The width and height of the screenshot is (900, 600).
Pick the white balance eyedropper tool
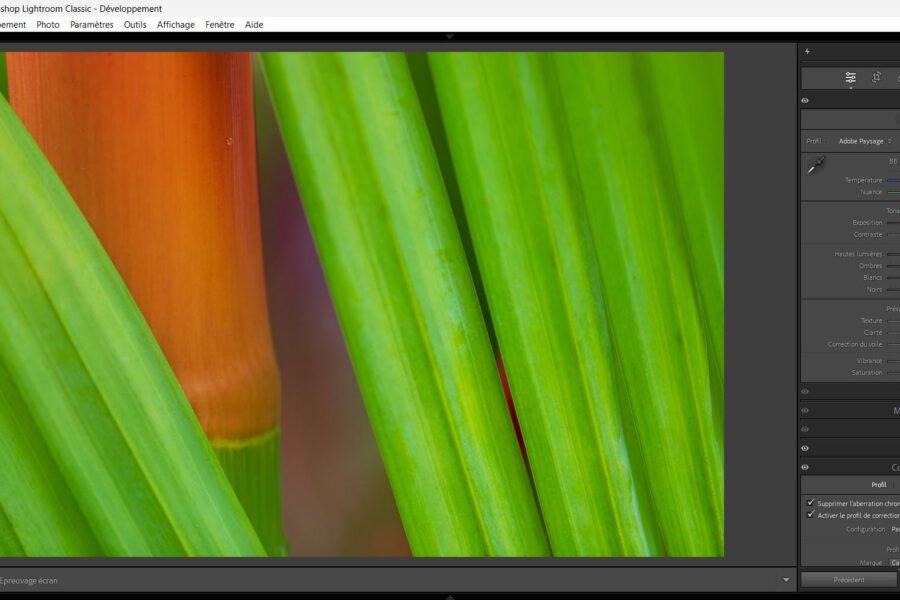click(816, 166)
